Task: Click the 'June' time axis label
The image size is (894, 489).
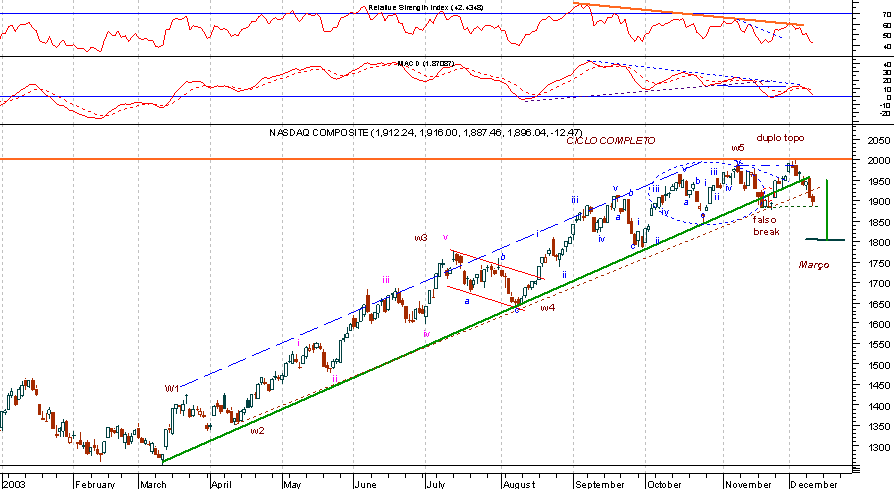Action: (x=365, y=484)
